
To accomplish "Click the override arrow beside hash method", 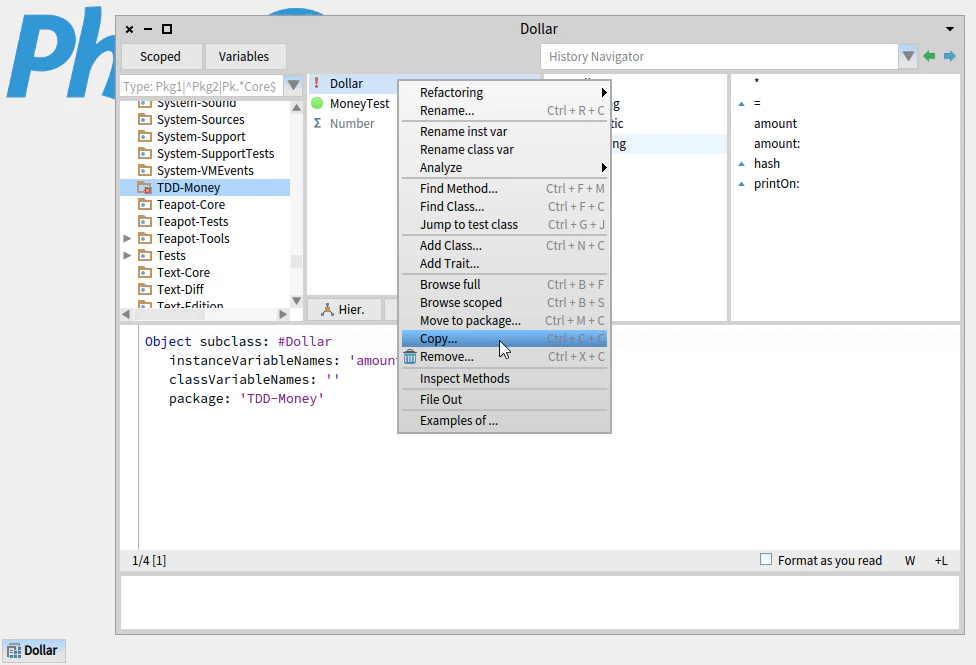I will click(741, 164).
